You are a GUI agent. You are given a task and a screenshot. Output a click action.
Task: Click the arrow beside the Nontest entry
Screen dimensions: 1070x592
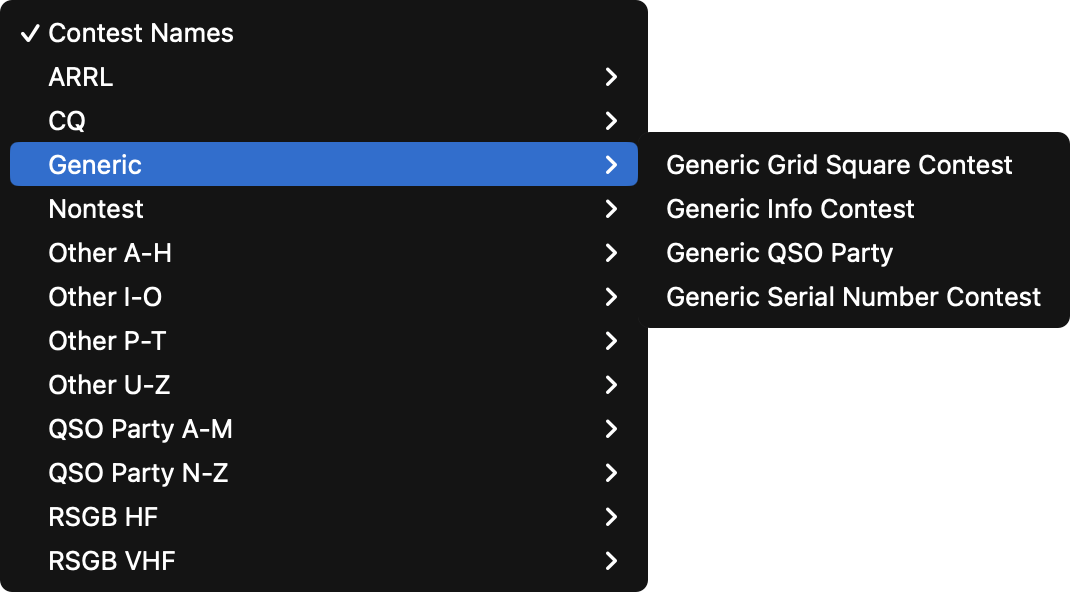(611, 209)
